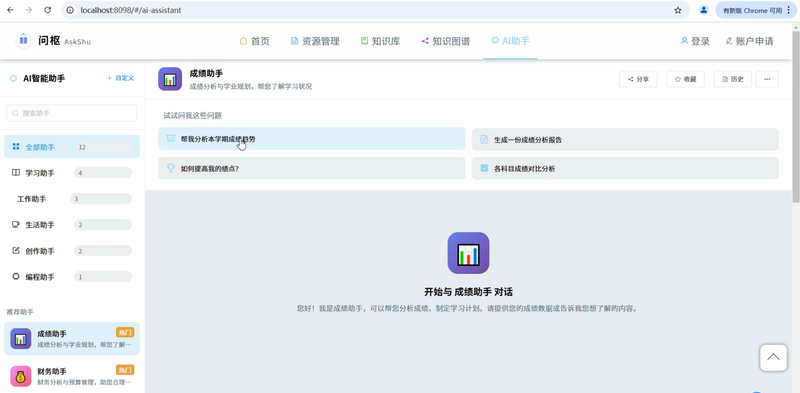Click the browser forward arrow

click(29, 10)
